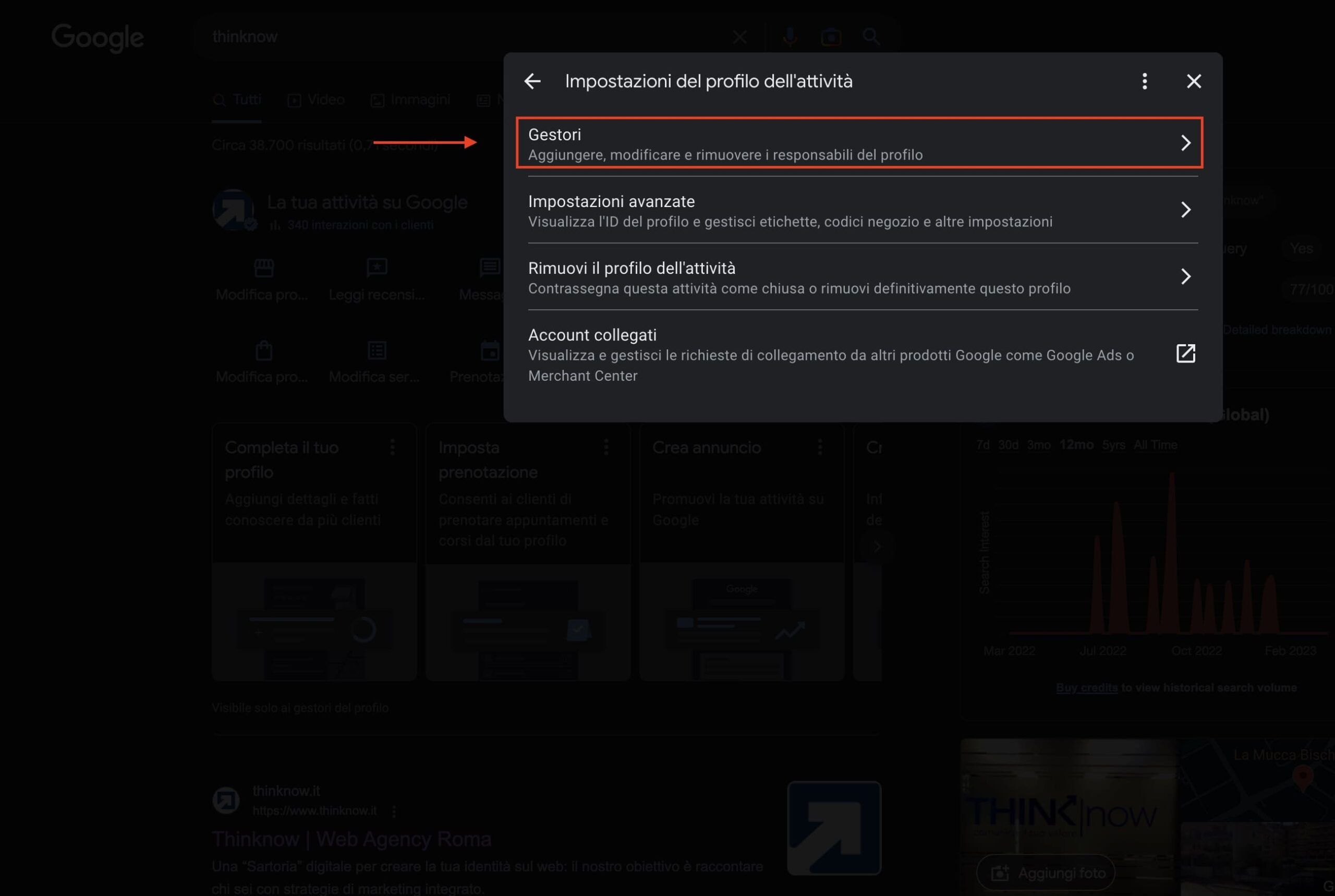1335x896 pixels.
Task: Click microphone voice search icon
Action: [790, 37]
